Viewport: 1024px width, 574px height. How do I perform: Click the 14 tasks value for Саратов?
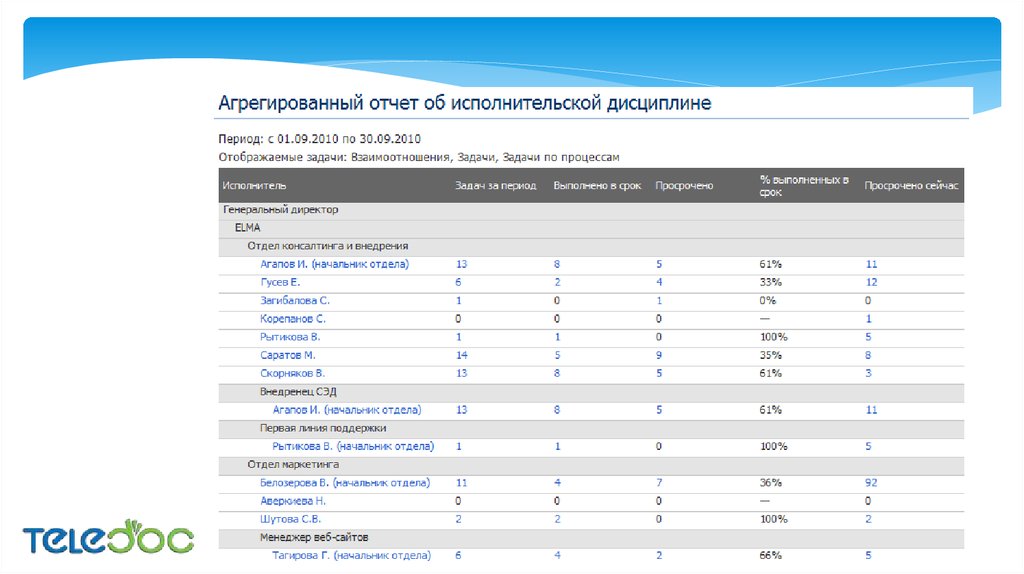pos(461,355)
